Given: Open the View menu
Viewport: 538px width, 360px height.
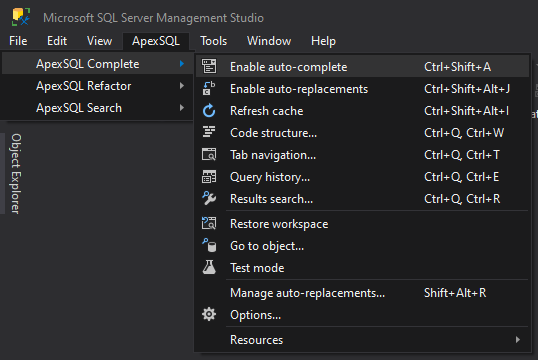Looking at the screenshot, I should tap(99, 41).
